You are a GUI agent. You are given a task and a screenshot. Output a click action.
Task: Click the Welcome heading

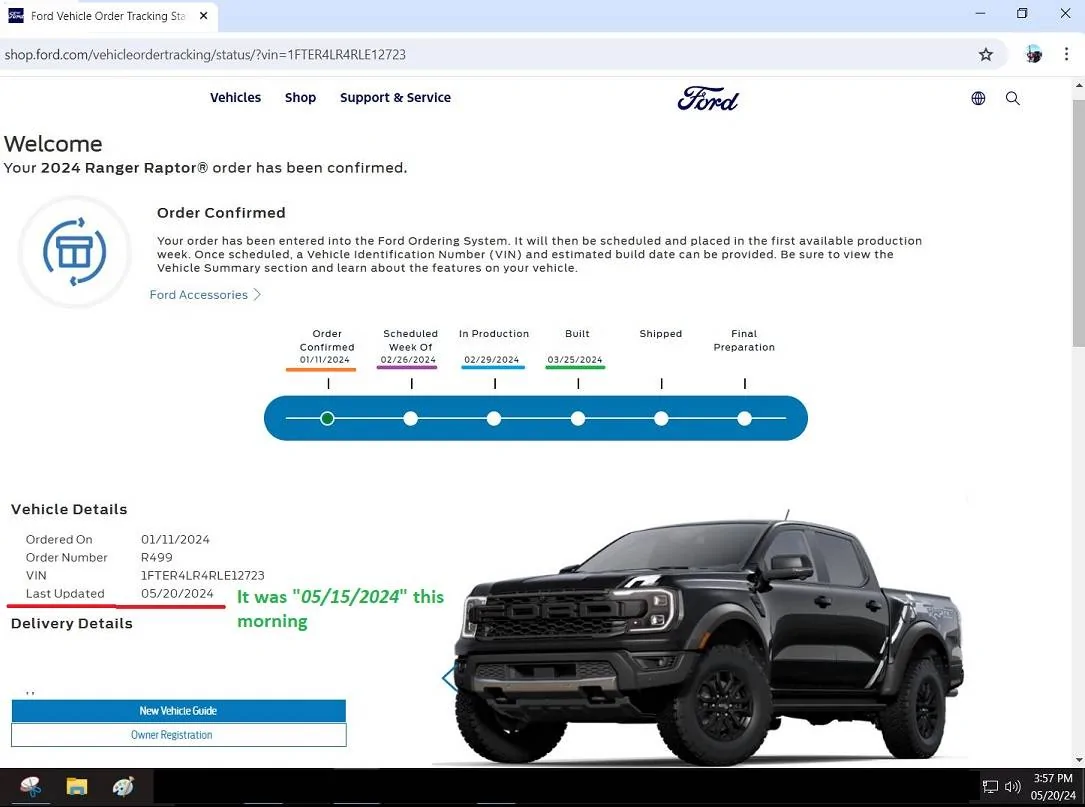pyautogui.click(x=53, y=144)
